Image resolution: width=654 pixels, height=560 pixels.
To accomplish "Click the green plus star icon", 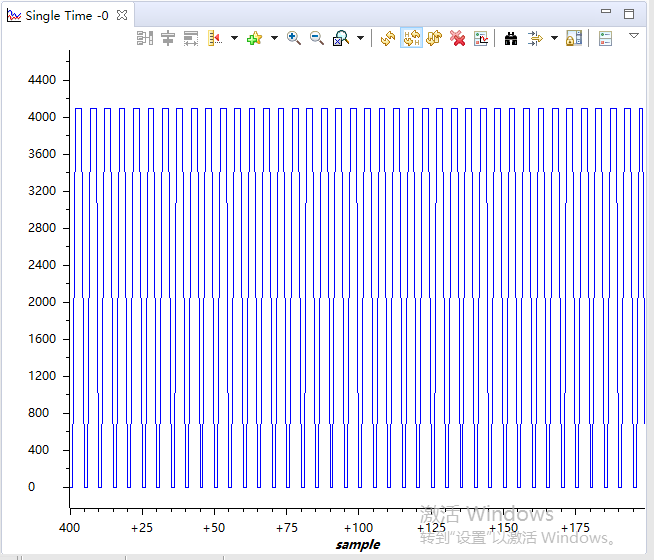I will (254, 38).
